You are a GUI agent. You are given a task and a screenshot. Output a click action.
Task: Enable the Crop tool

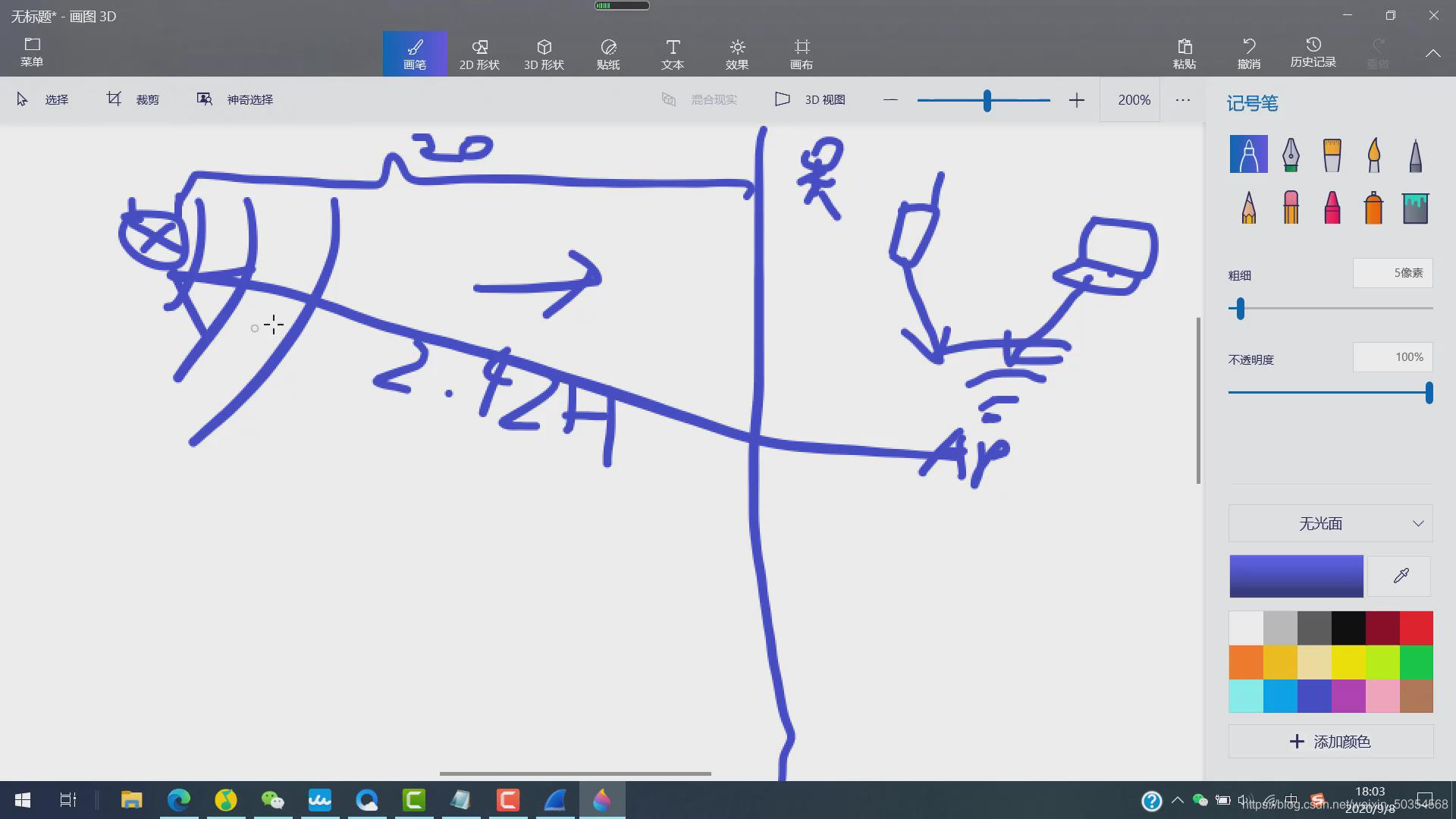[x=133, y=99]
